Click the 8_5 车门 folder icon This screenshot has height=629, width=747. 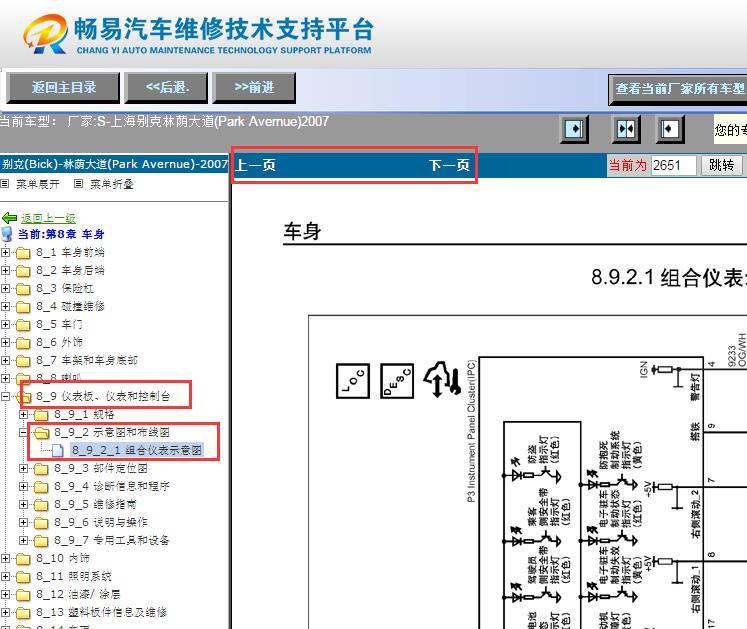click(x=23, y=325)
